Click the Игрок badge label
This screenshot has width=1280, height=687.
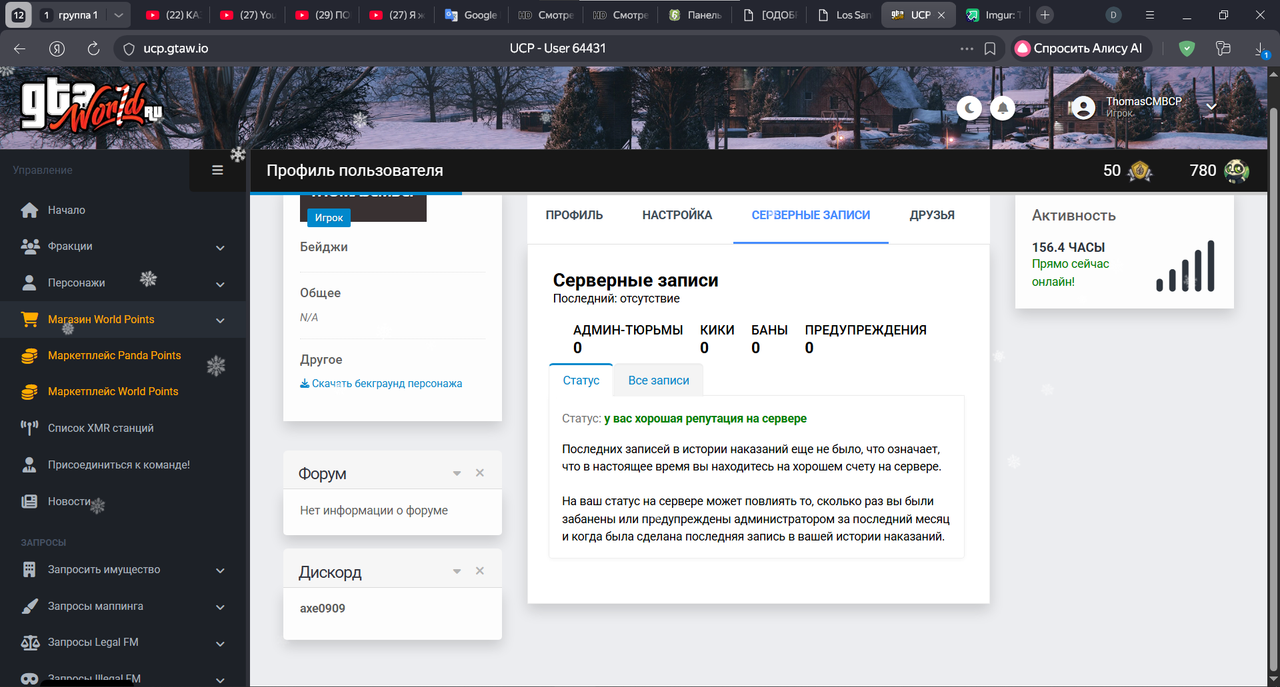click(329, 217)
